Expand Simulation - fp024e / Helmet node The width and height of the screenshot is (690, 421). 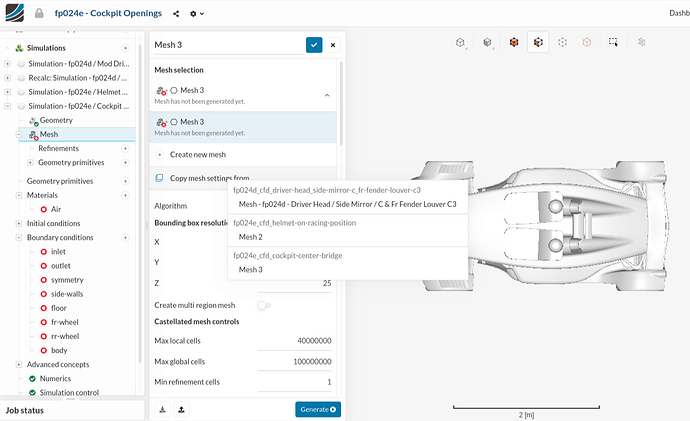point(7,92)
